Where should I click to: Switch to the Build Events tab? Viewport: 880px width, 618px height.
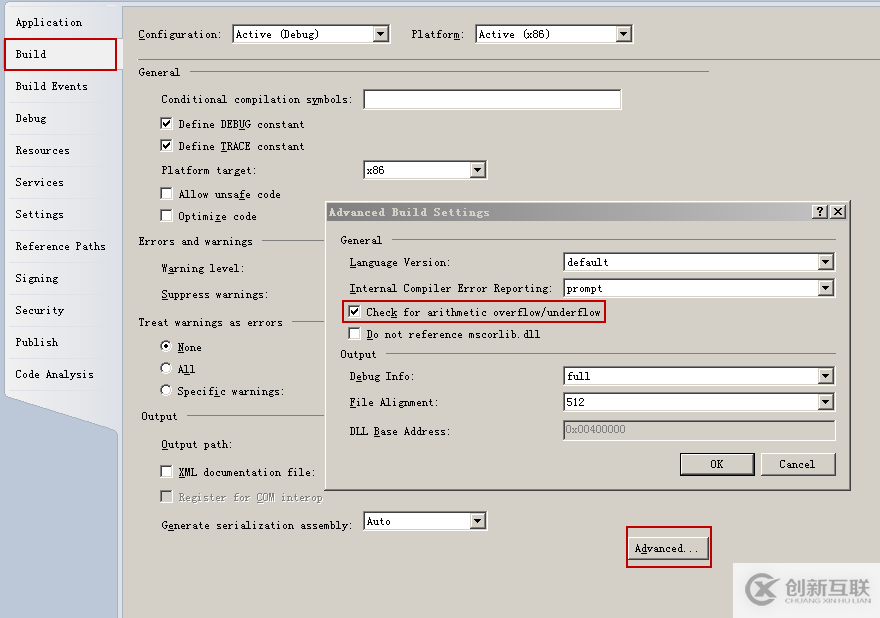click(52, 86)
